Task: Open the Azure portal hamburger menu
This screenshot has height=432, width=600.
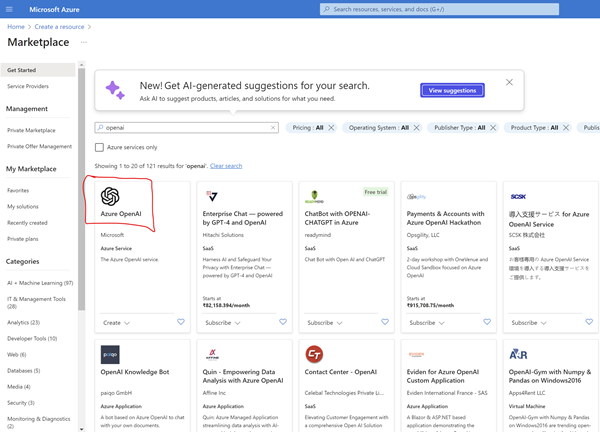Action: 10,9
